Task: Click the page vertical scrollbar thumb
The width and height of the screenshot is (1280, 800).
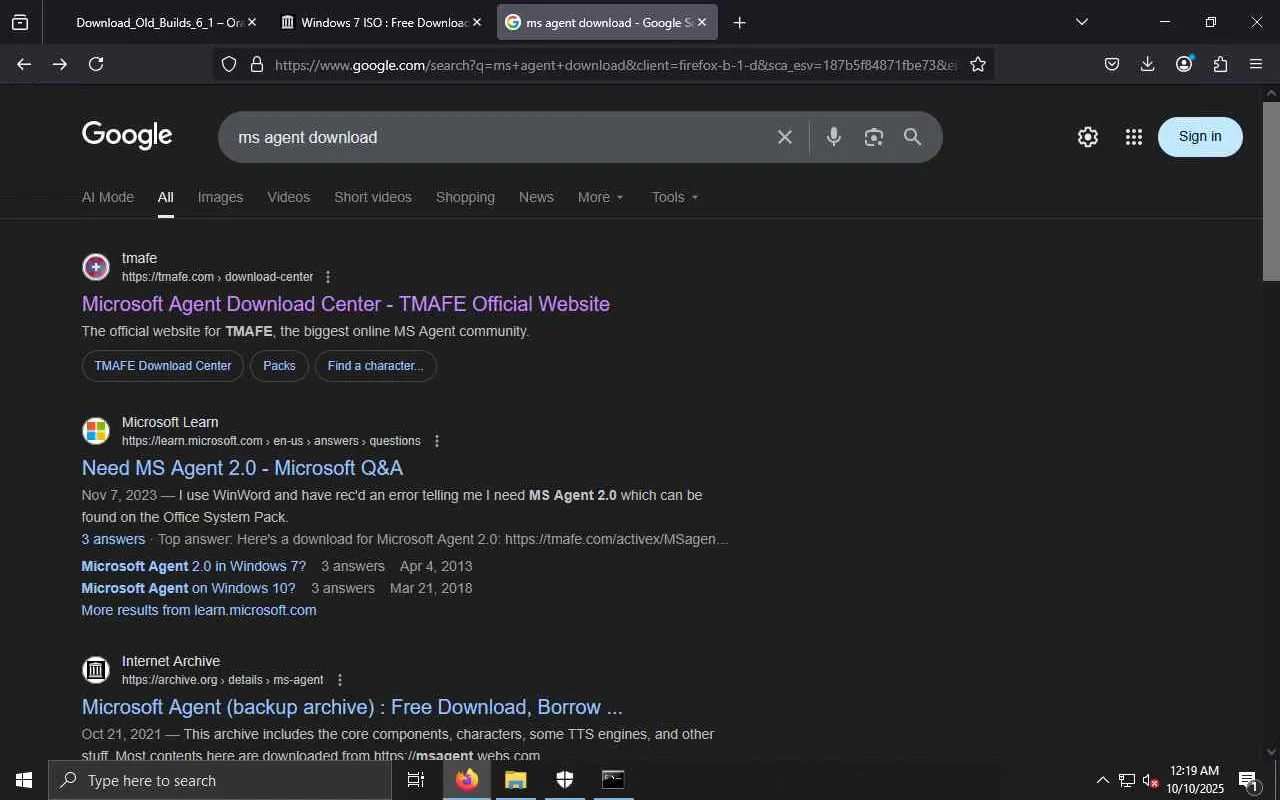Action: 1271,191
